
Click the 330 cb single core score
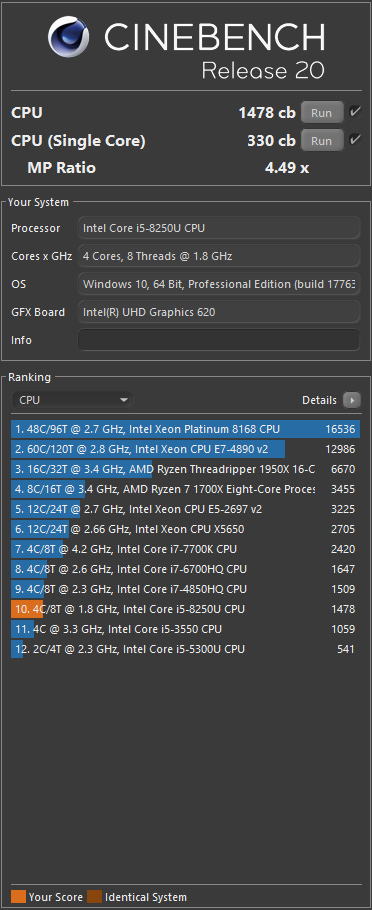271,140
